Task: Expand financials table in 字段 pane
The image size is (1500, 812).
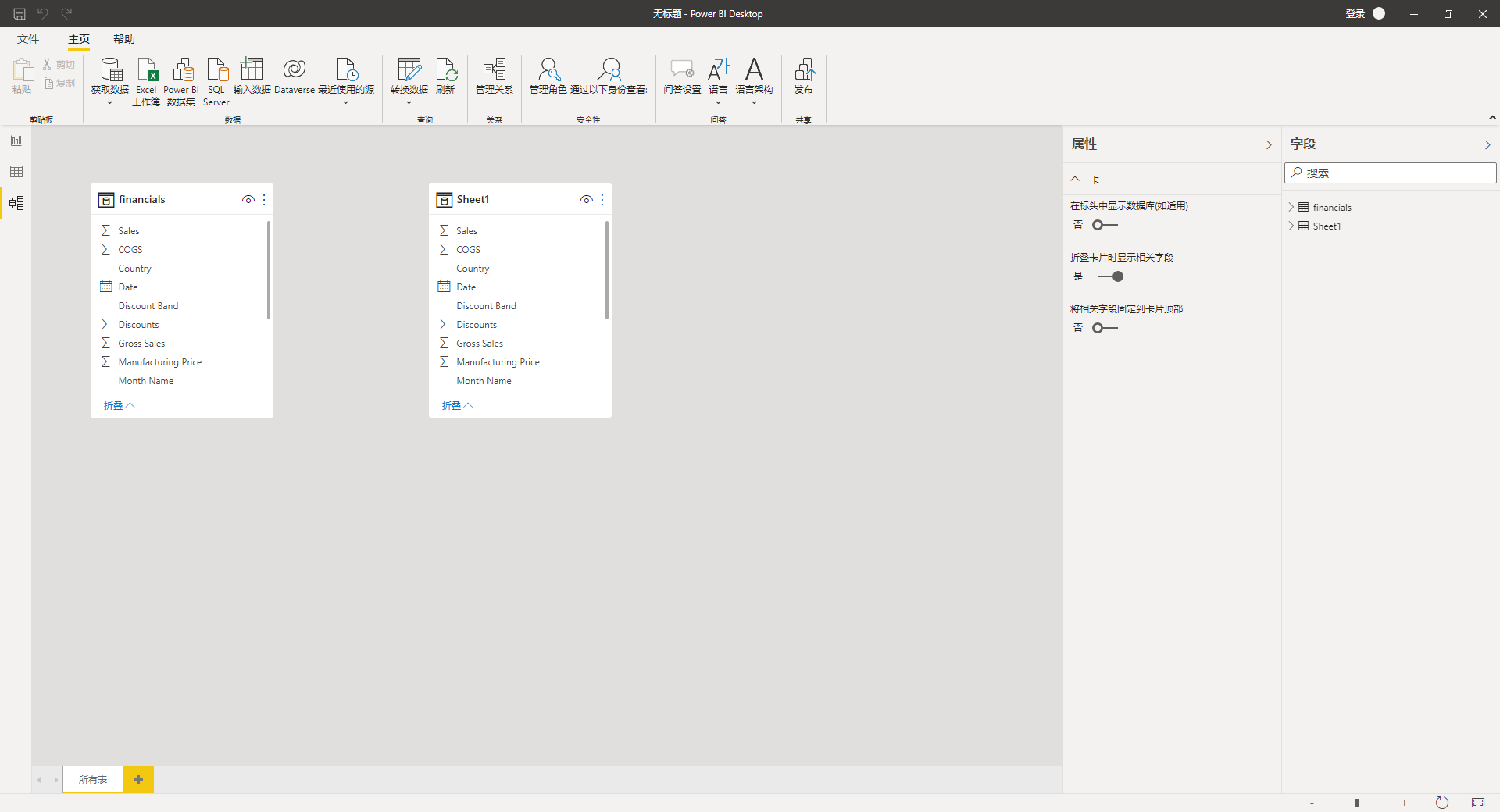Action: 1291,207
